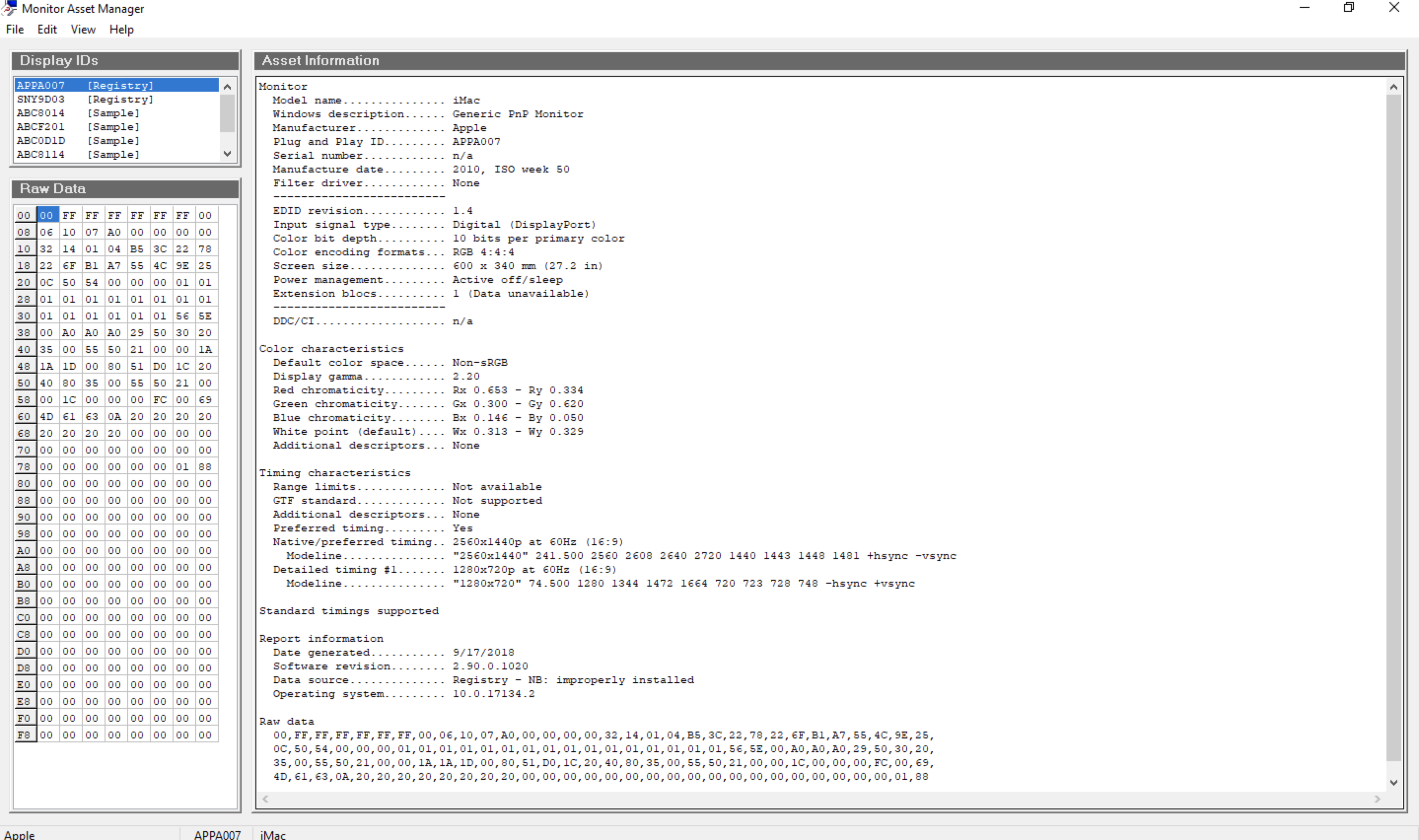The height and width of the screenshot is (840, 1419).
Task: Click Input signal type DisplayPort line
Action: coord(434,225)
